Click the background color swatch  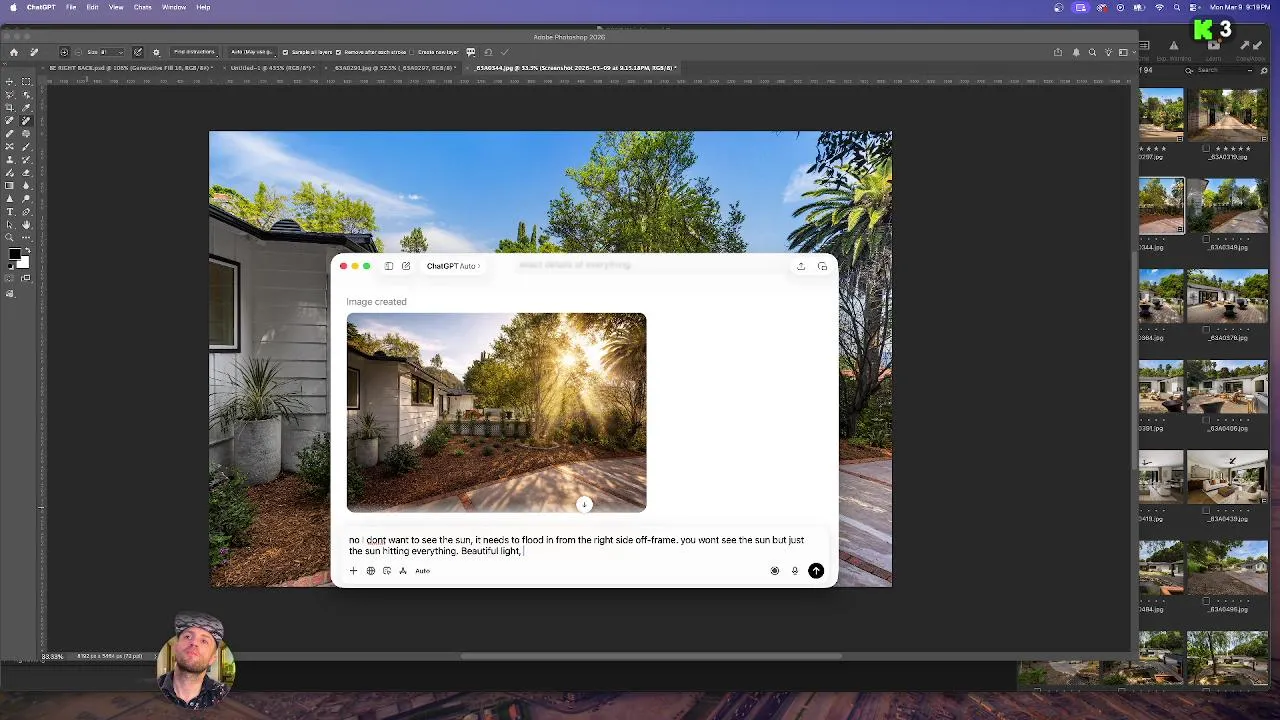pyautogui.click(x=23, y=263)
